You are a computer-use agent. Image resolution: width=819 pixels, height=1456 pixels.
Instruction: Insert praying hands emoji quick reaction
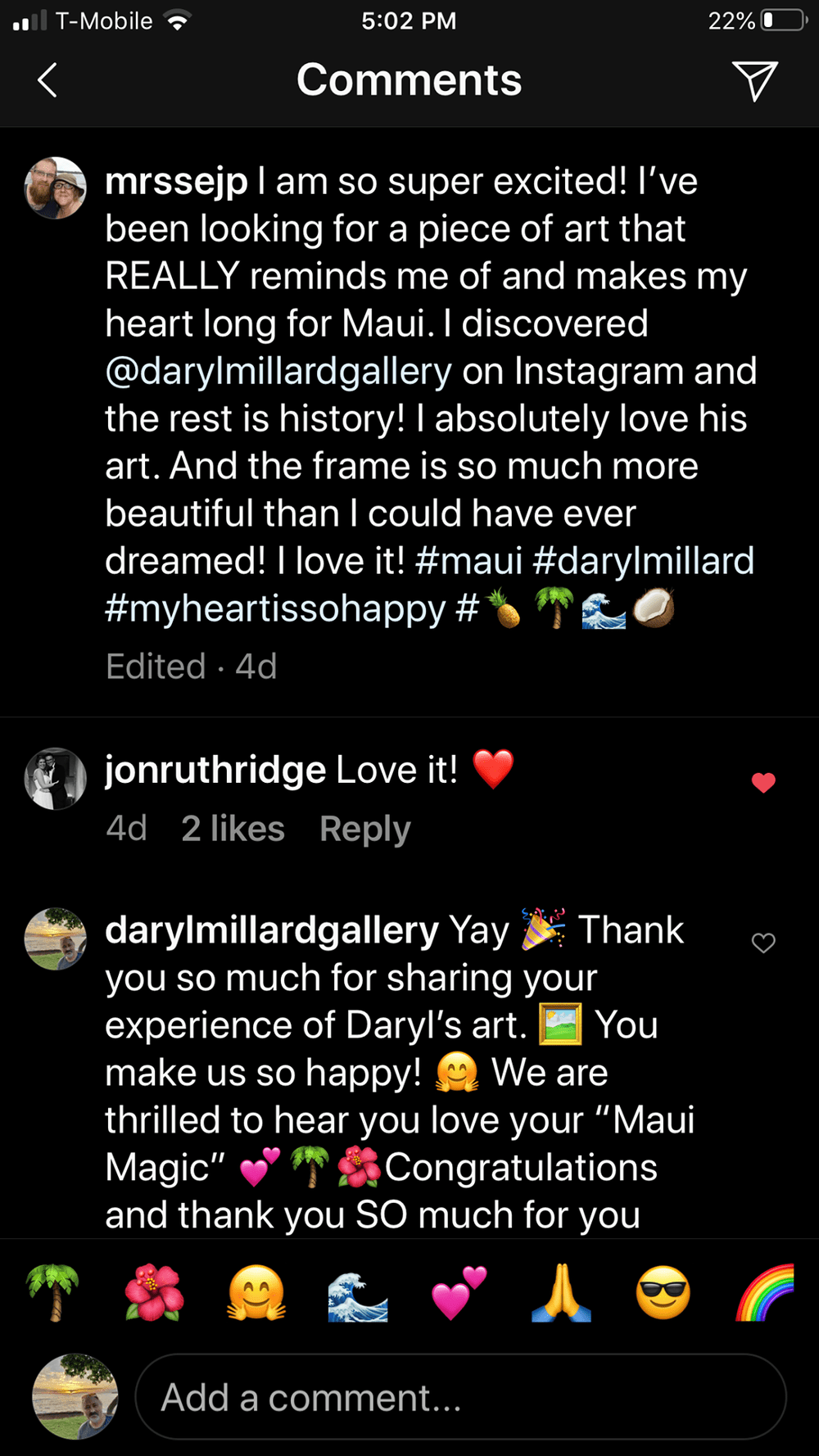click(561, 1294)
